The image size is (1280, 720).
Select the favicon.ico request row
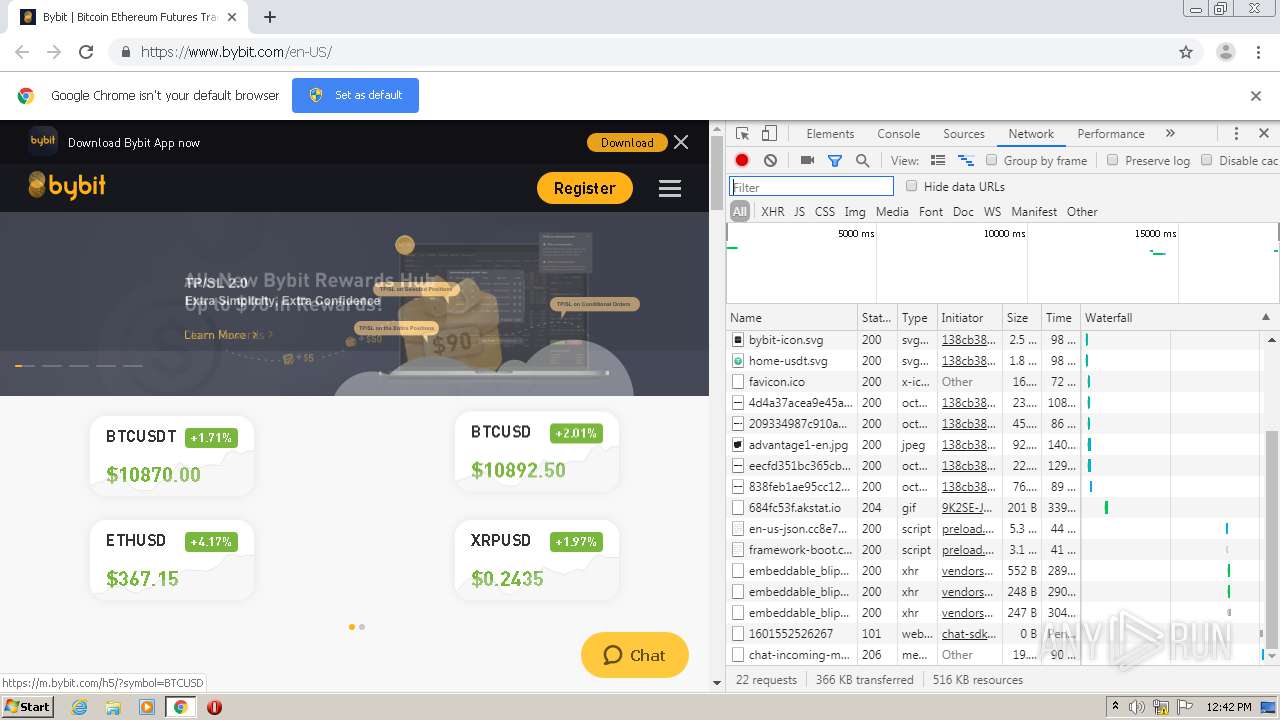pos(994,382)
